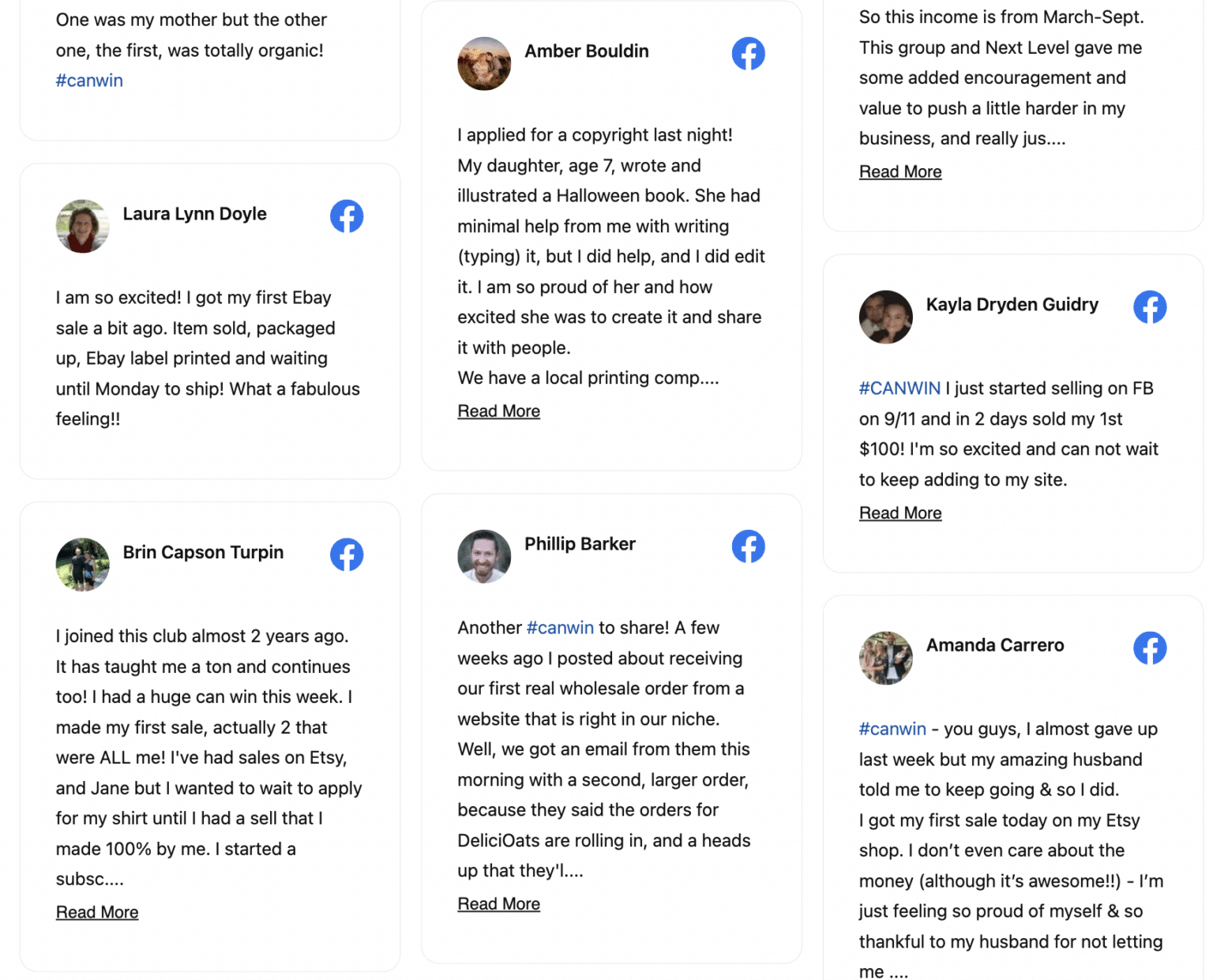Open Phillip Barker's profile photo

[x=484, y=556]
